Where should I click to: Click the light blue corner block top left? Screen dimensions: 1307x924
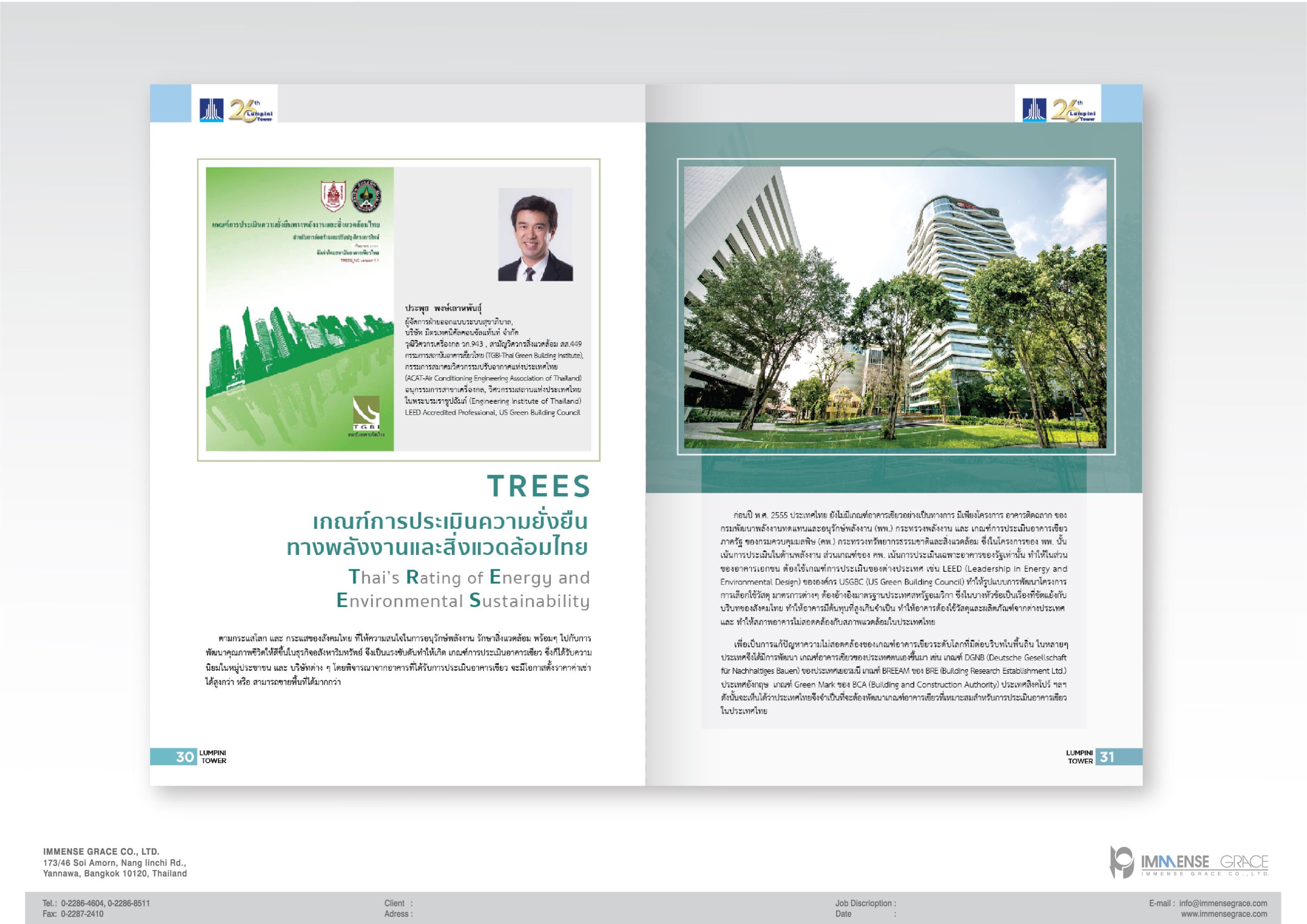tap(170, 103)
